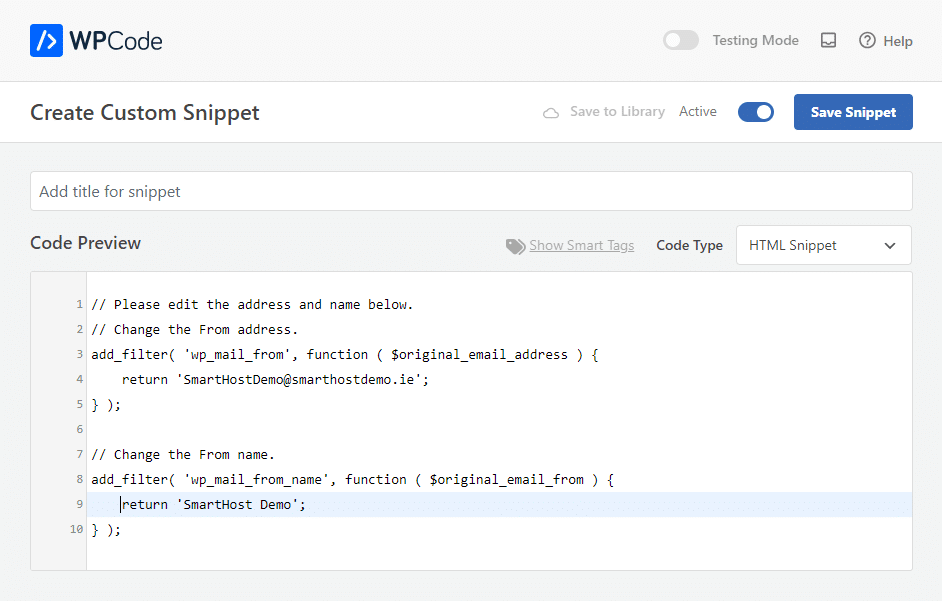Focus the Add title for snippet field
The width and height of the screenshot is (942, 601).
coord(471,191)
